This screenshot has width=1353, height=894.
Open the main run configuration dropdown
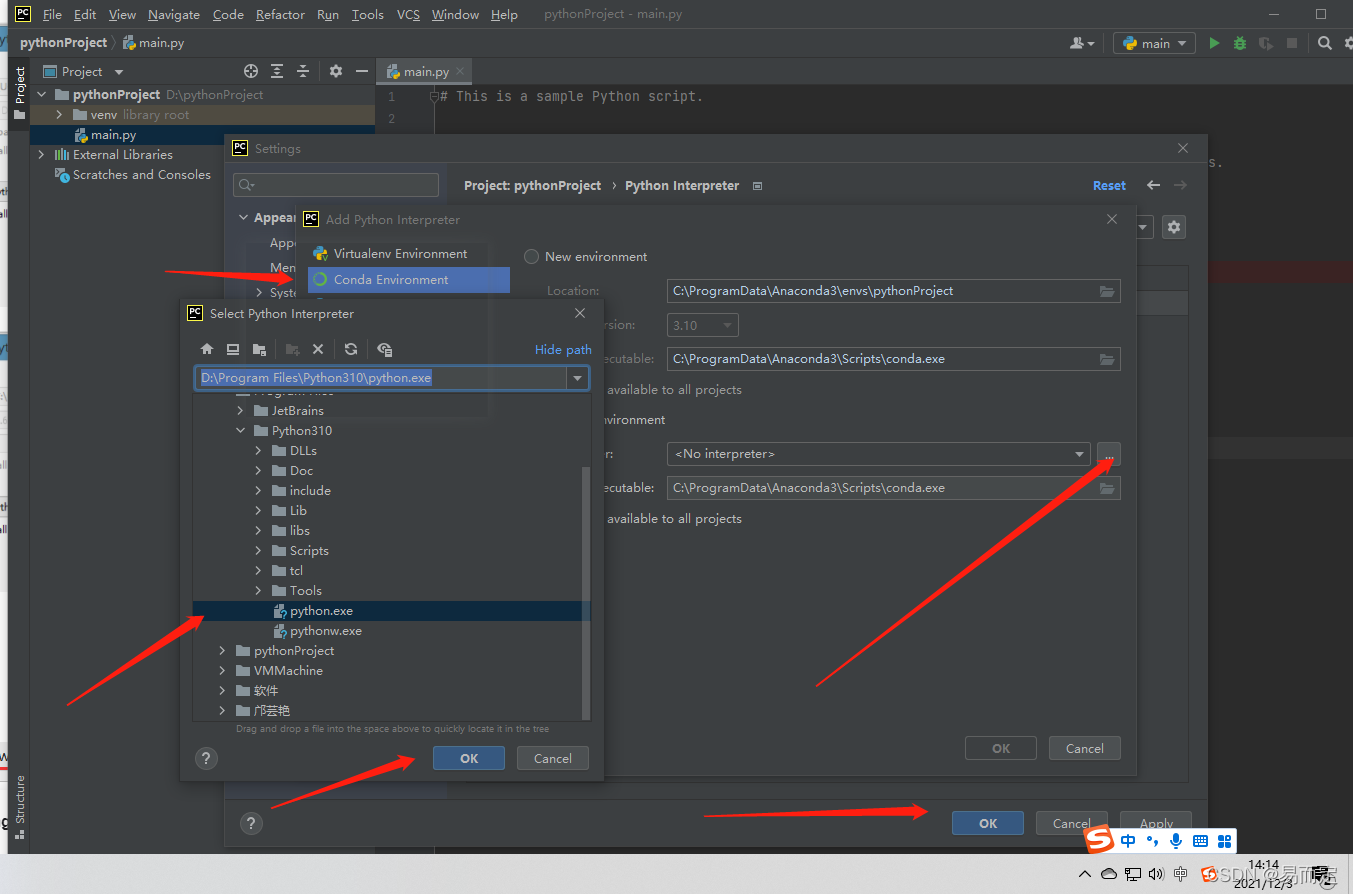pyautogui.click(x=1154, y=43)
